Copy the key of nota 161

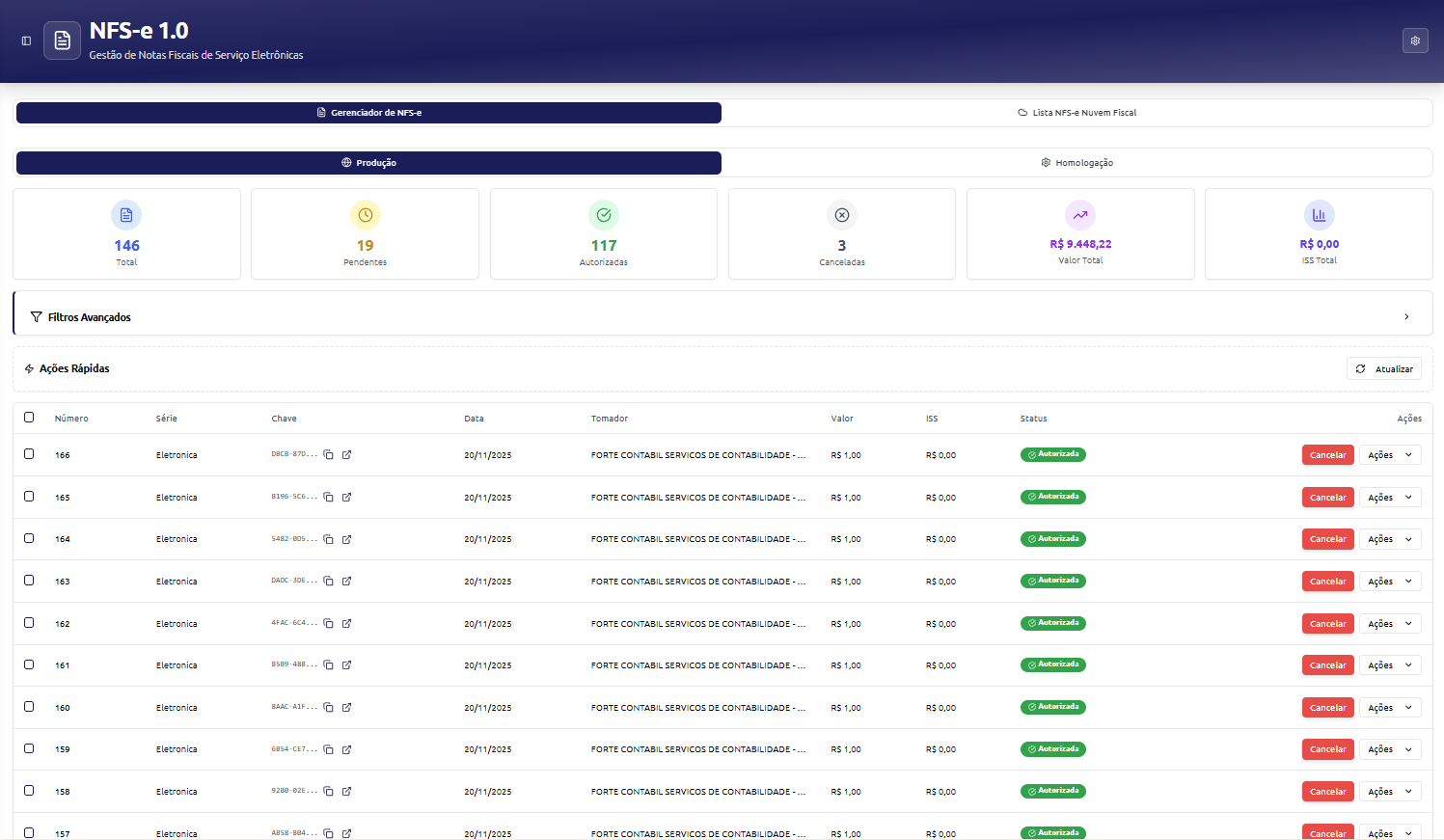coord(328,665)
